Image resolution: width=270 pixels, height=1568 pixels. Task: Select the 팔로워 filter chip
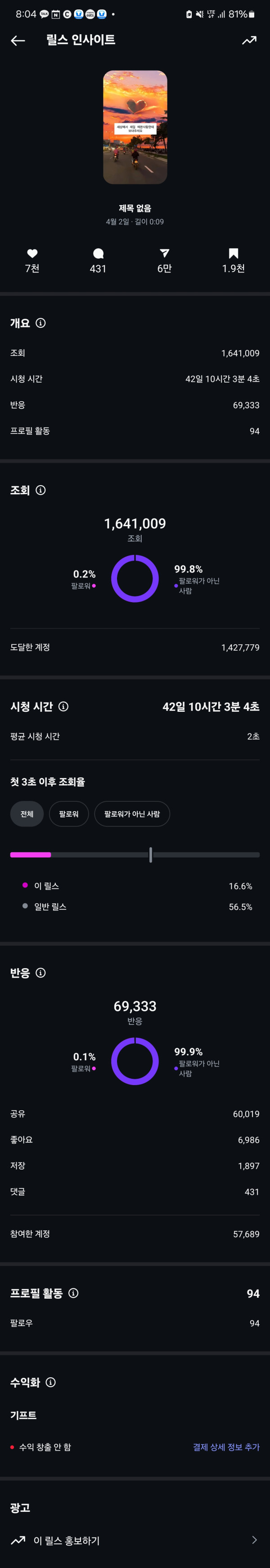pos(69,814)
